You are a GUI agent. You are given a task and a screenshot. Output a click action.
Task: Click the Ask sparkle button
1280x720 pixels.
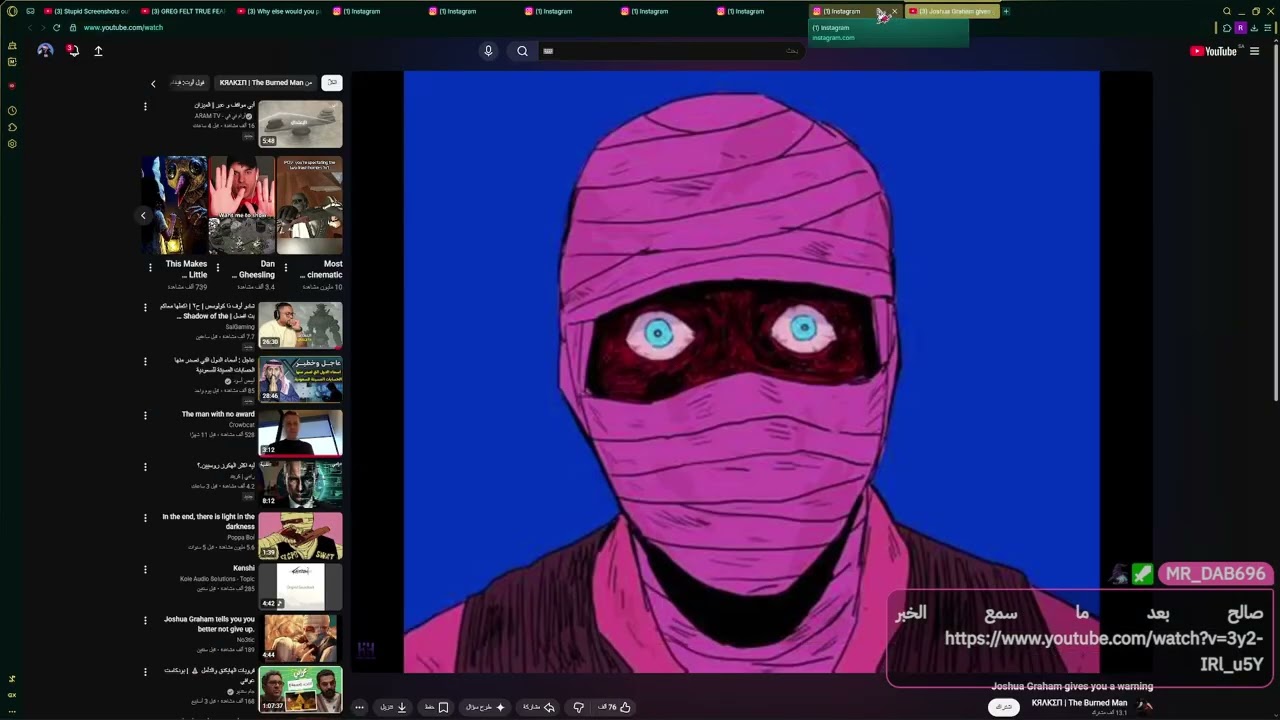coord(486,707)
